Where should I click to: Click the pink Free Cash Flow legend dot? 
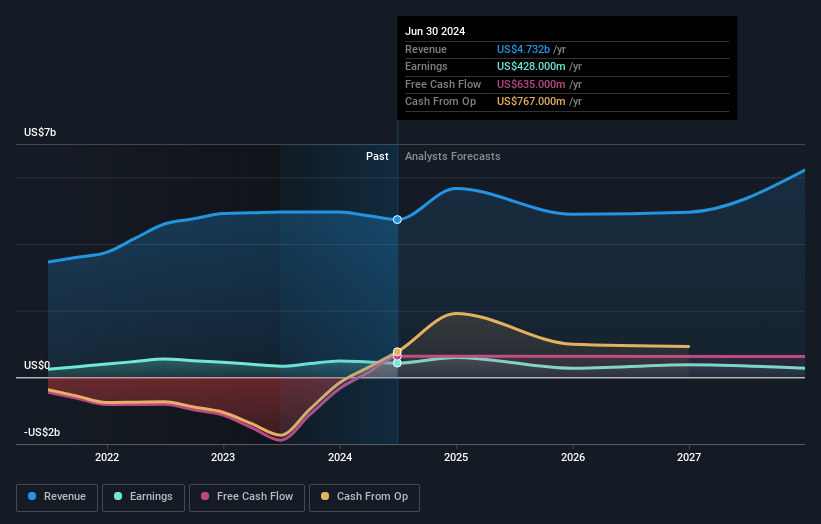[x=205, y=496]
